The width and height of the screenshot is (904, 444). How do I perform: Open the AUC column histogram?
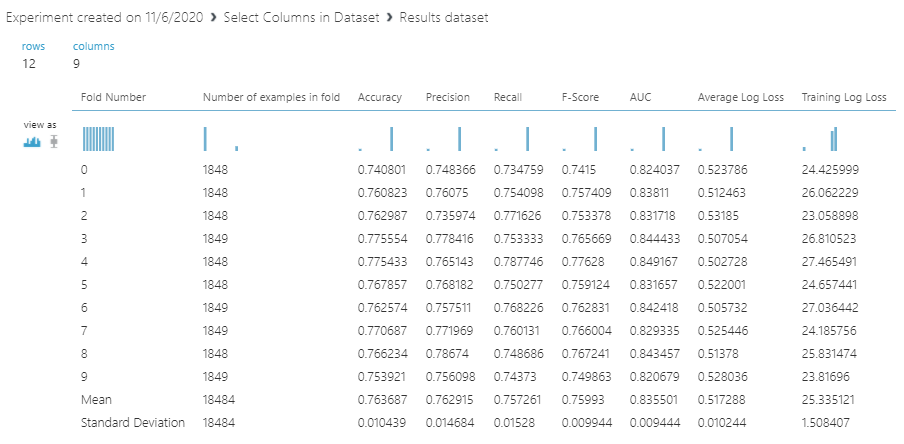click(x=648, y=138)
